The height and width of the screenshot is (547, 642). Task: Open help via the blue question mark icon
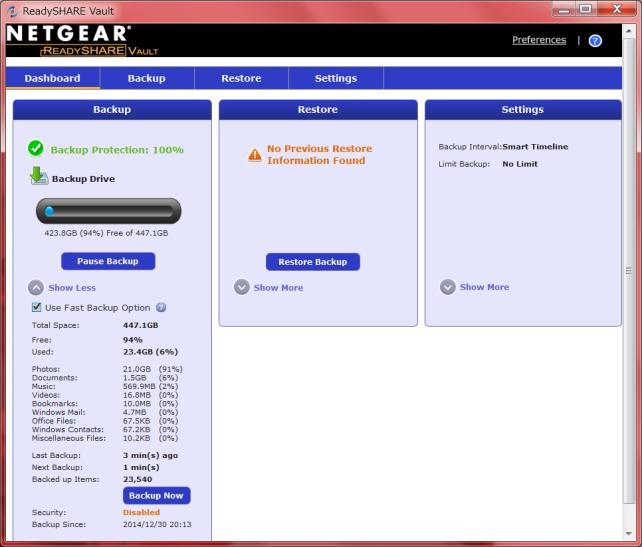[595, 41]
